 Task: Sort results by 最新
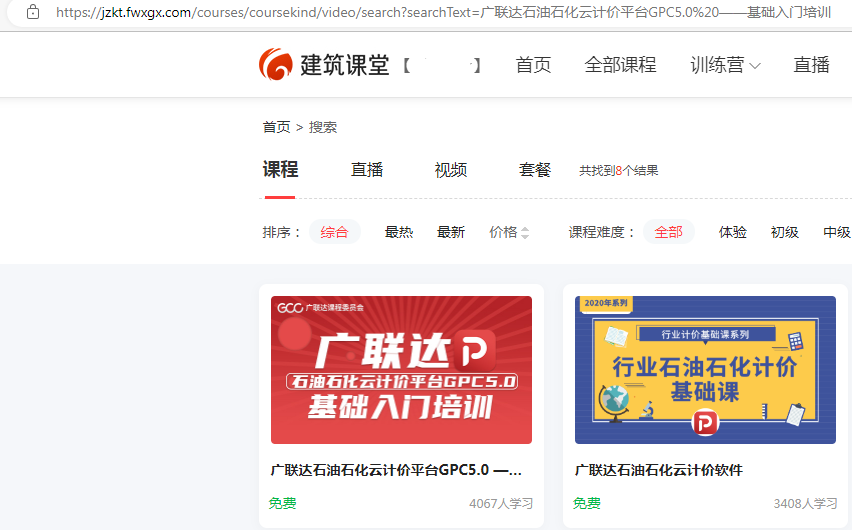(451, 232)
